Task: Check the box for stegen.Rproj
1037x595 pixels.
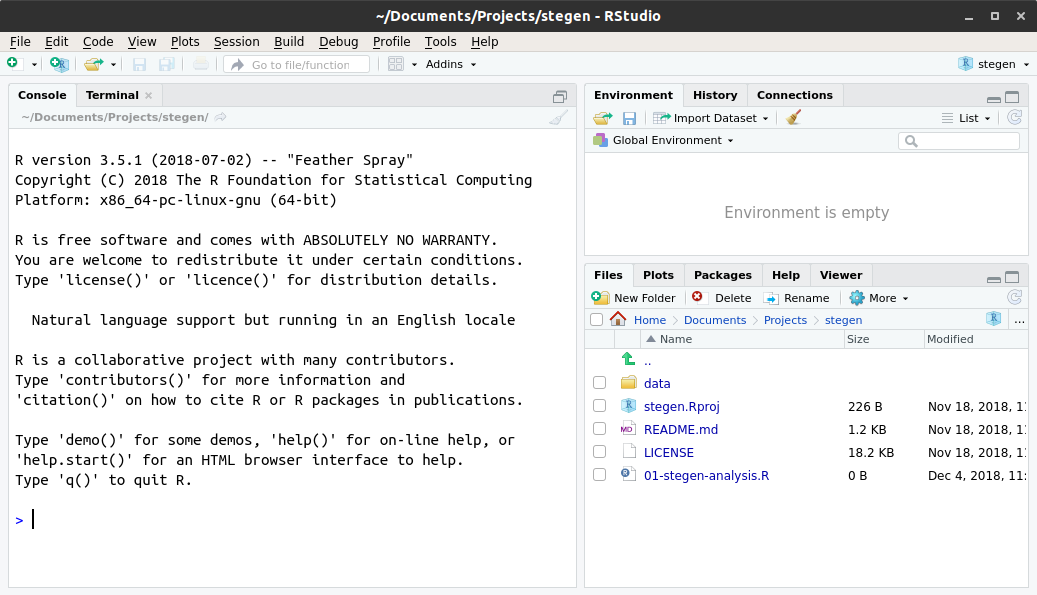Action: coord(599,406)
